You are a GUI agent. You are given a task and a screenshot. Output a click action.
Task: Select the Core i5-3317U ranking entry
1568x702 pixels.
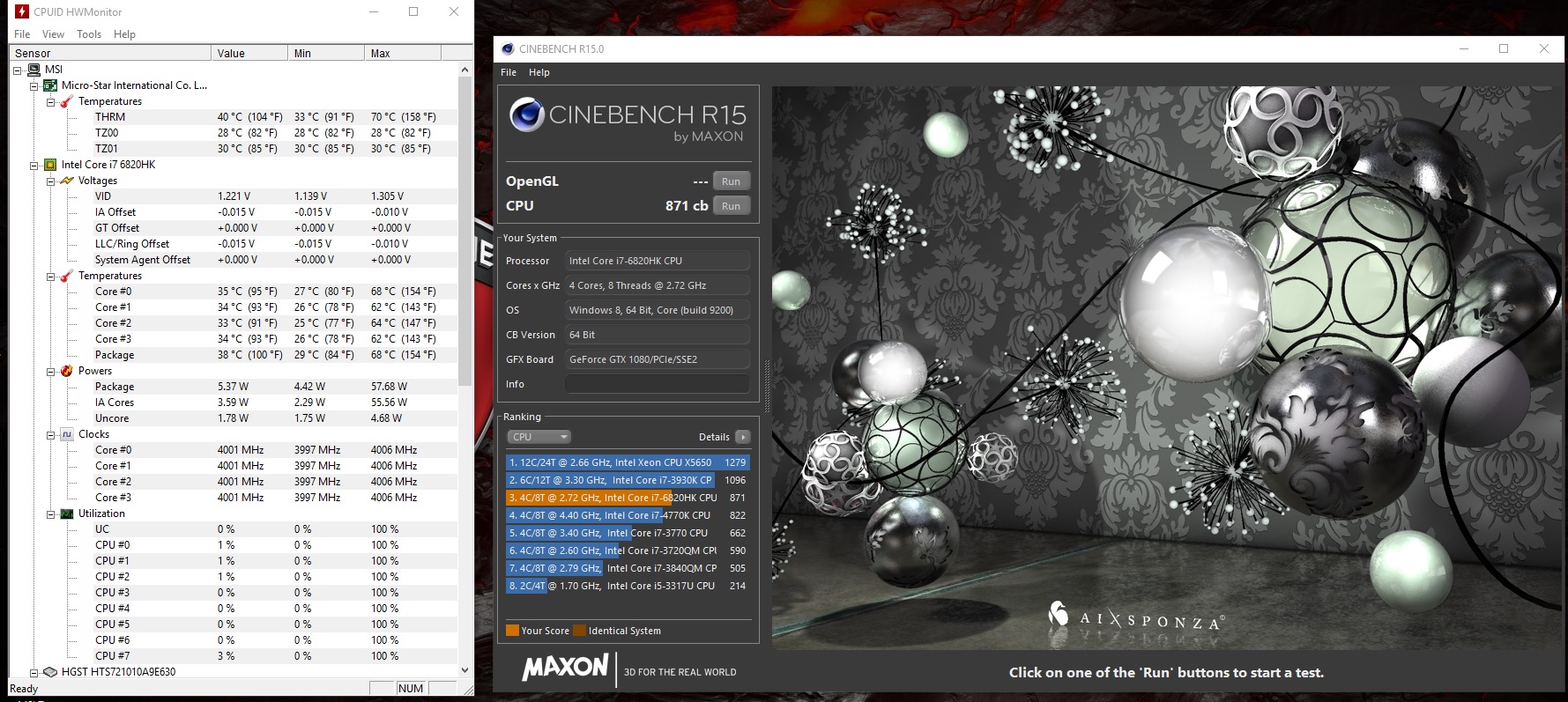[628, 586]
